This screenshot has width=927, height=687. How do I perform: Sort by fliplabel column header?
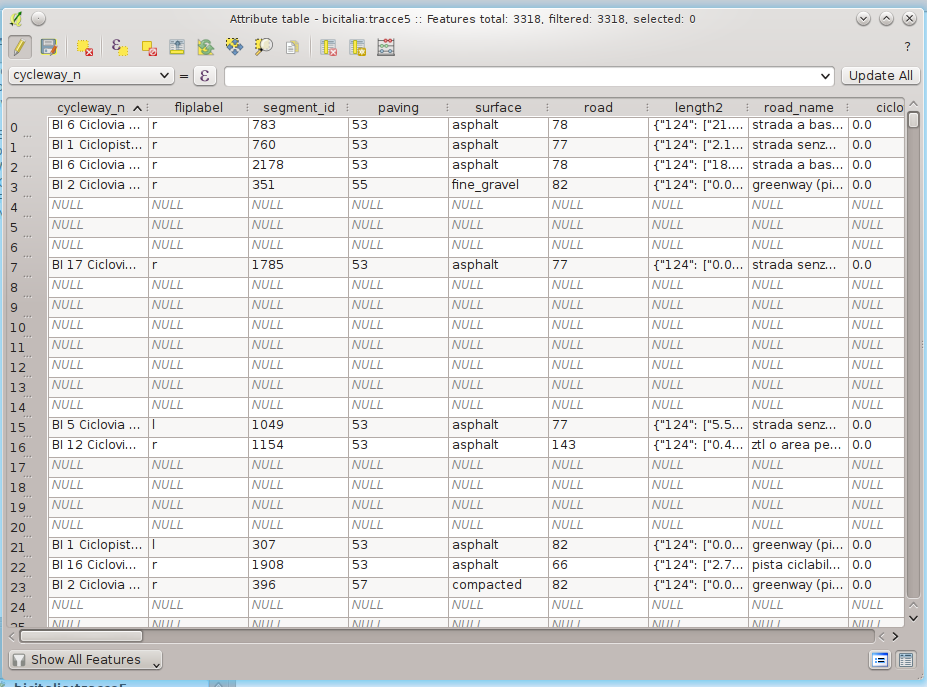[x=199, y=108]
